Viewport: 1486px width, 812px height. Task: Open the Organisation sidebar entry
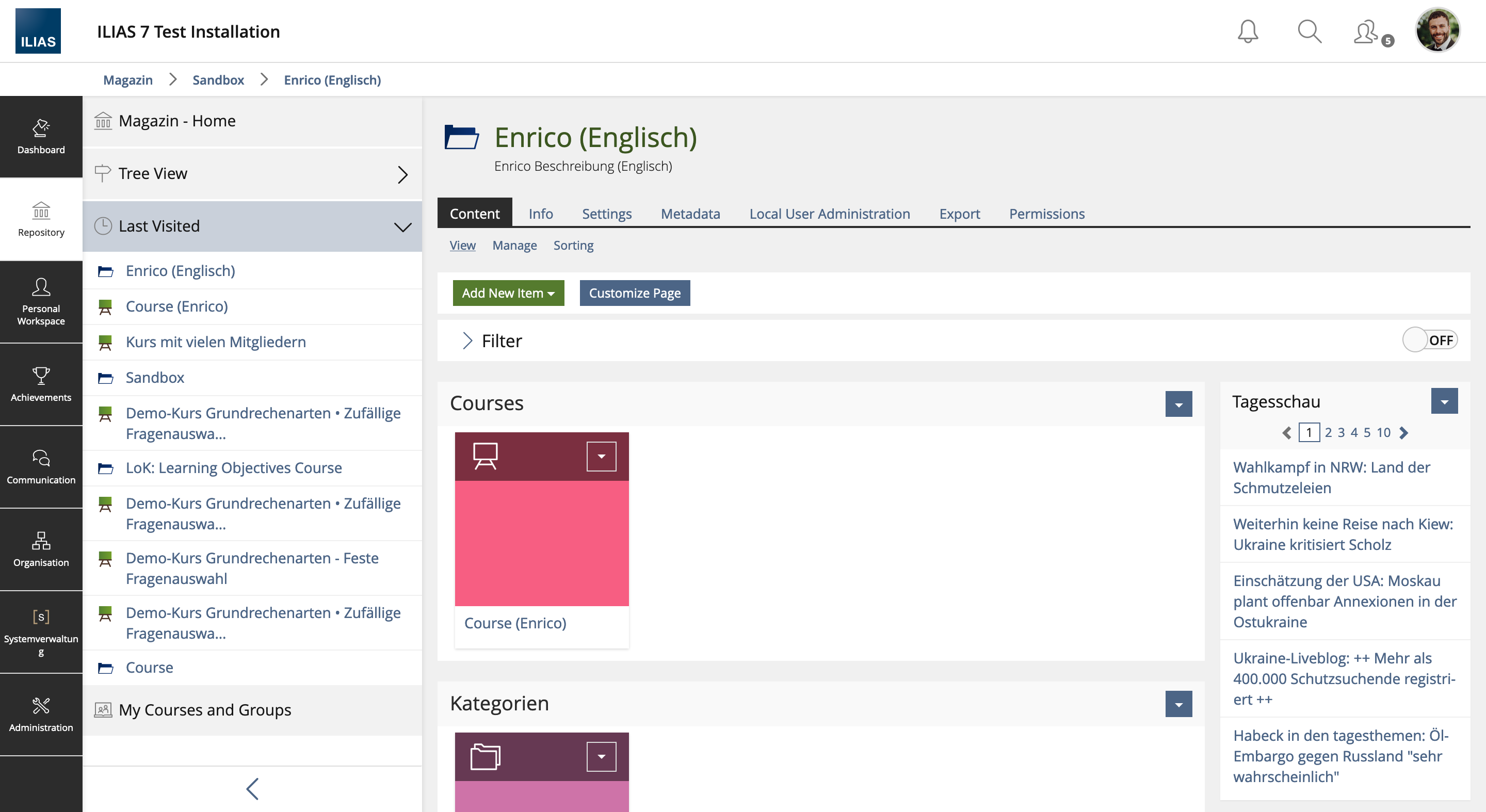pos(41,549)
